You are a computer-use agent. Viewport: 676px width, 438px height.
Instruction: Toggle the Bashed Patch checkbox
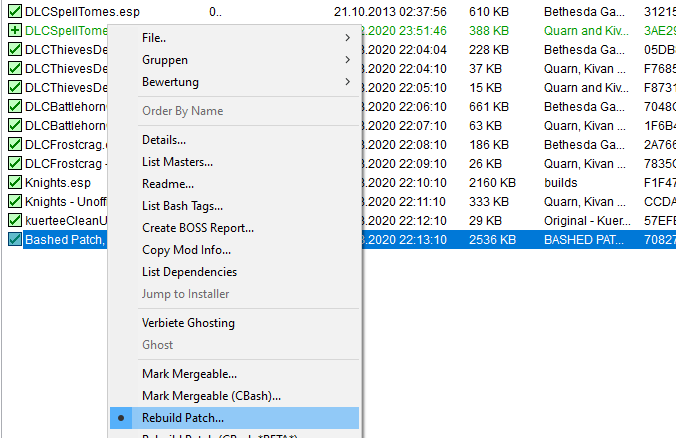14,240
